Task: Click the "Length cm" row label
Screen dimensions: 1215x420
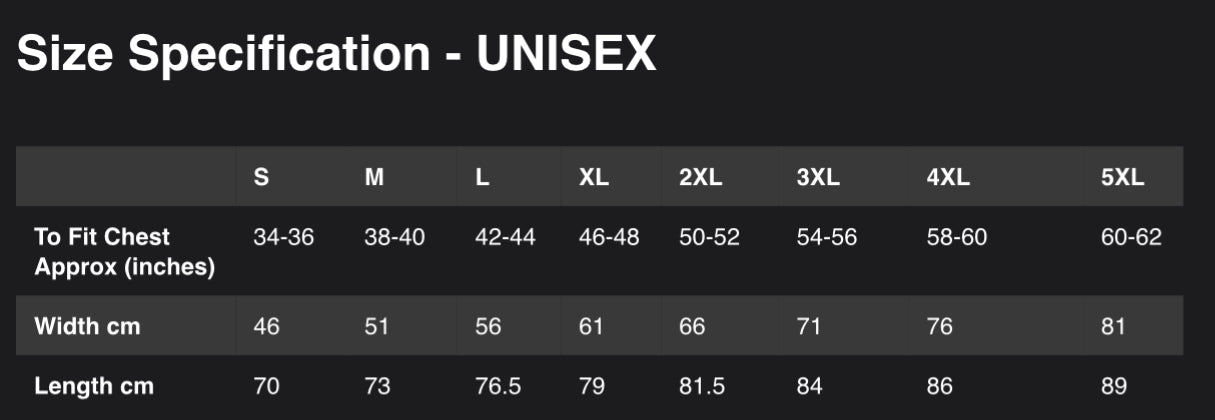Action: [x=94, y=386]
